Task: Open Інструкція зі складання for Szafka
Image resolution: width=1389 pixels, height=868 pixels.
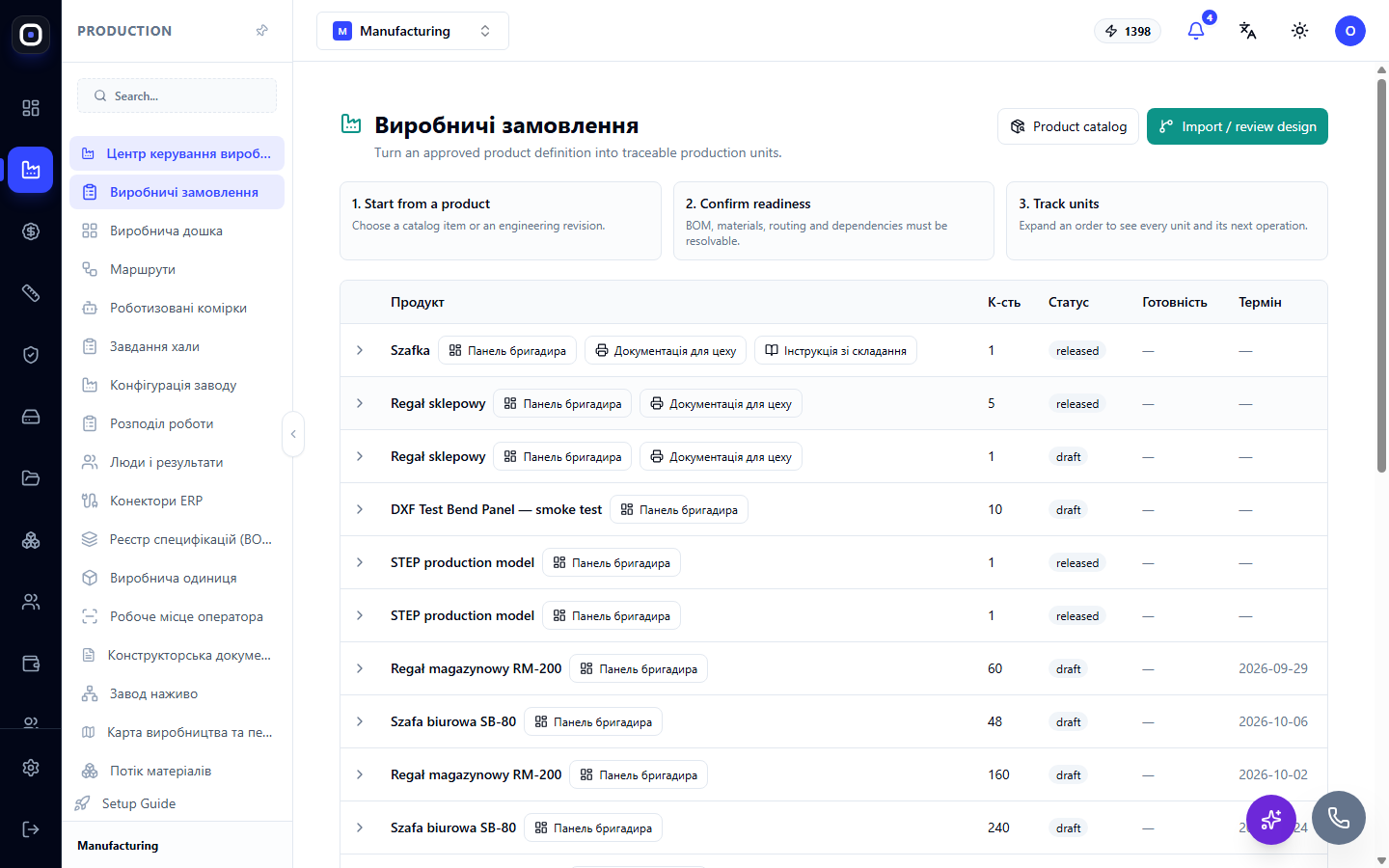Action: [835, 350]
